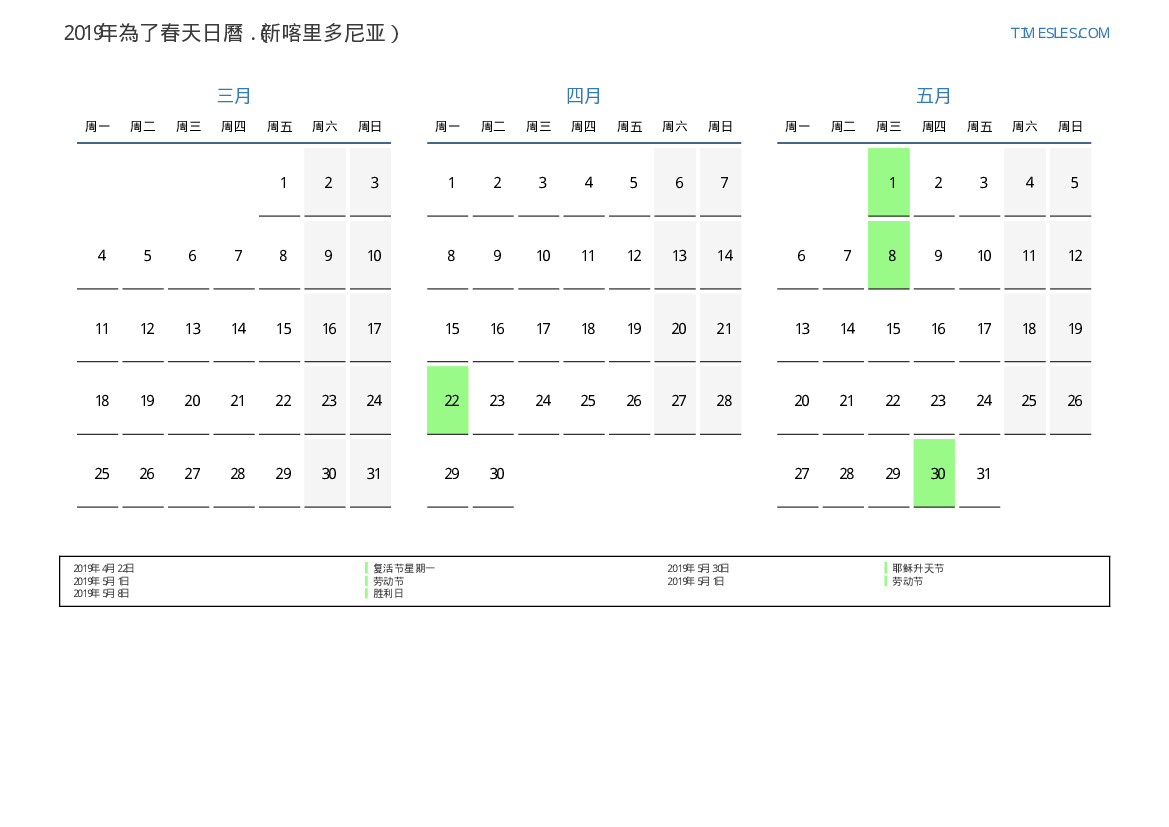Viewport: 1169px width, 827px height.
Task: Click the green May 1 holiday cell
Action: tap(889, 182)
